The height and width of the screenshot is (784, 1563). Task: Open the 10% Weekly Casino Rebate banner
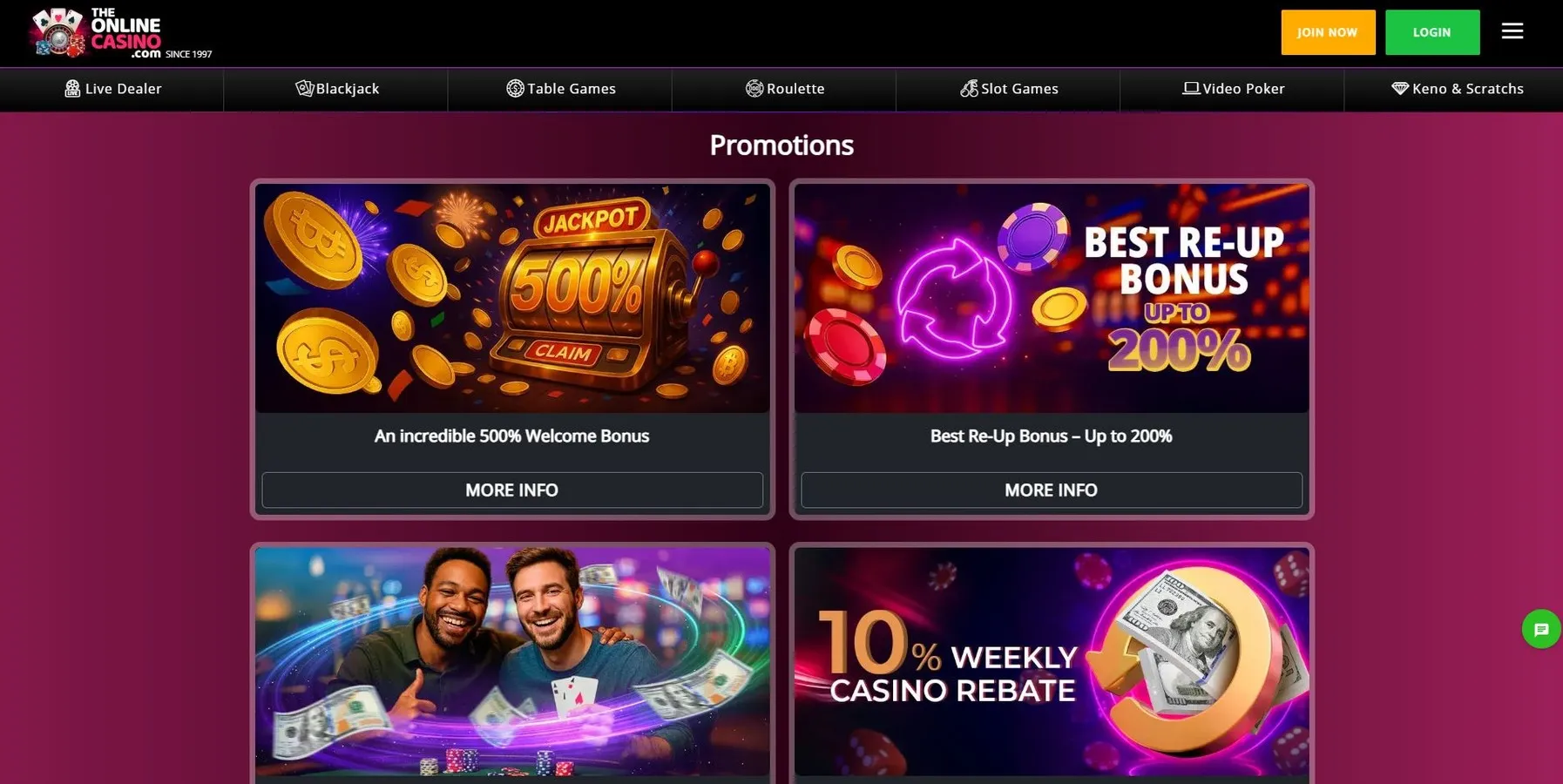[x=1052, y=662]
